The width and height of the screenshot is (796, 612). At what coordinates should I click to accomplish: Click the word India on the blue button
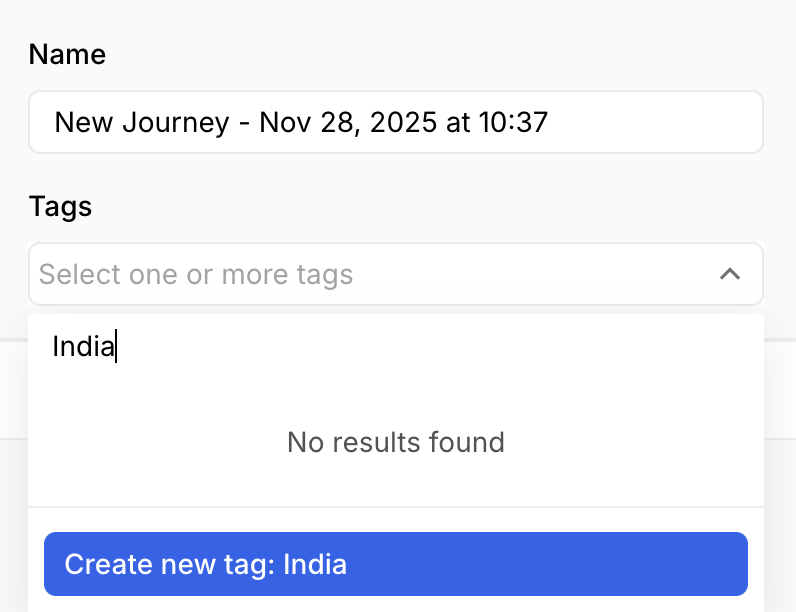click(315, 564)
